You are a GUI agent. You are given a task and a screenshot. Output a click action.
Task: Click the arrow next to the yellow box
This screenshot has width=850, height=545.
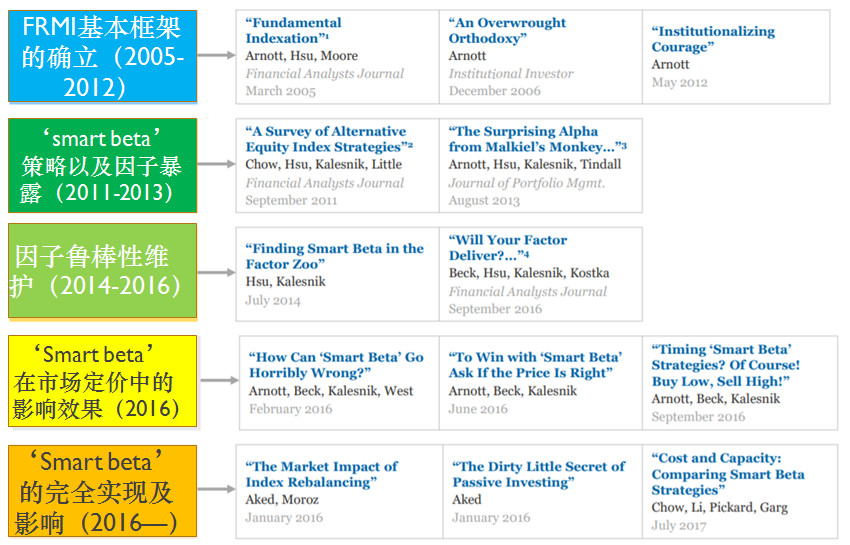click(x=219, y=381)
